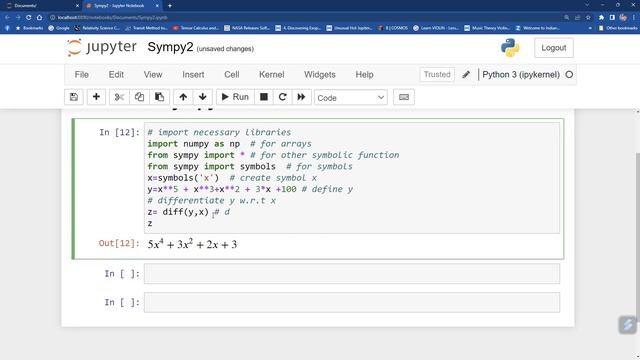Move the selected cell down
The width and height of the screenshot is (640, 360).
click(202, 97)
